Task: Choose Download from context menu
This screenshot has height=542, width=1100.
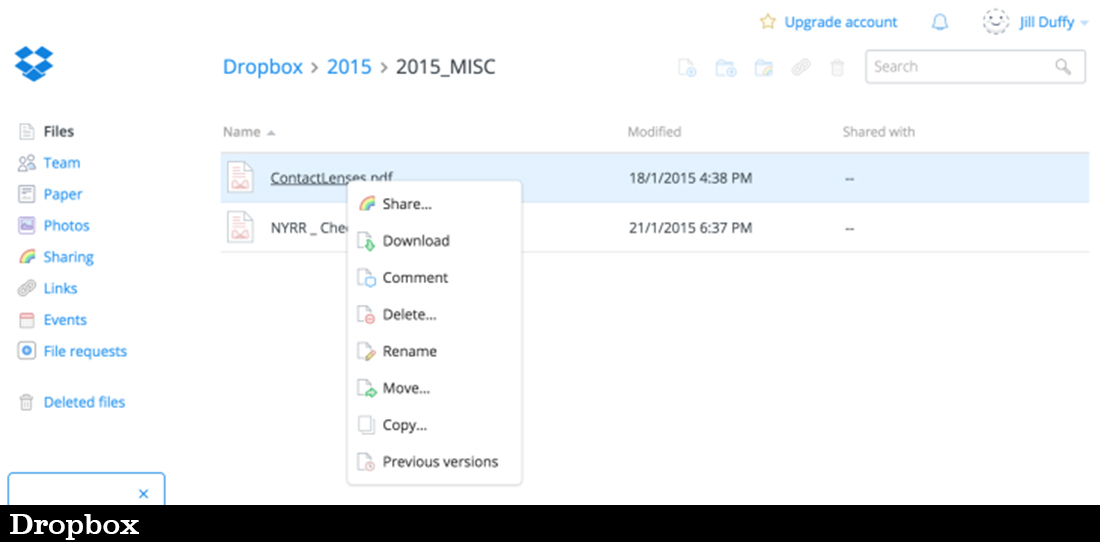Action: coord(434,241)
